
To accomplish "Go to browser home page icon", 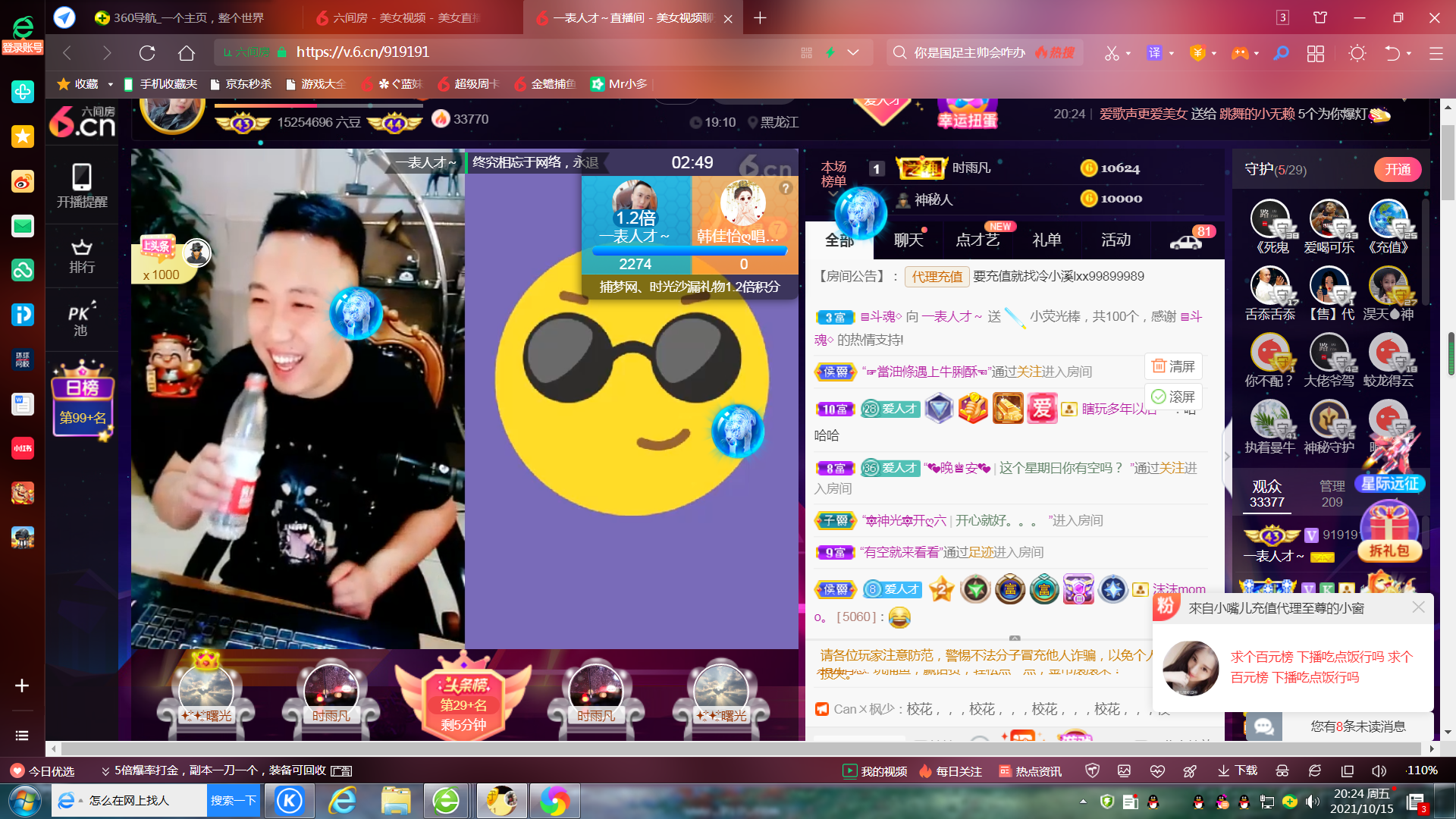I will 187,53.
